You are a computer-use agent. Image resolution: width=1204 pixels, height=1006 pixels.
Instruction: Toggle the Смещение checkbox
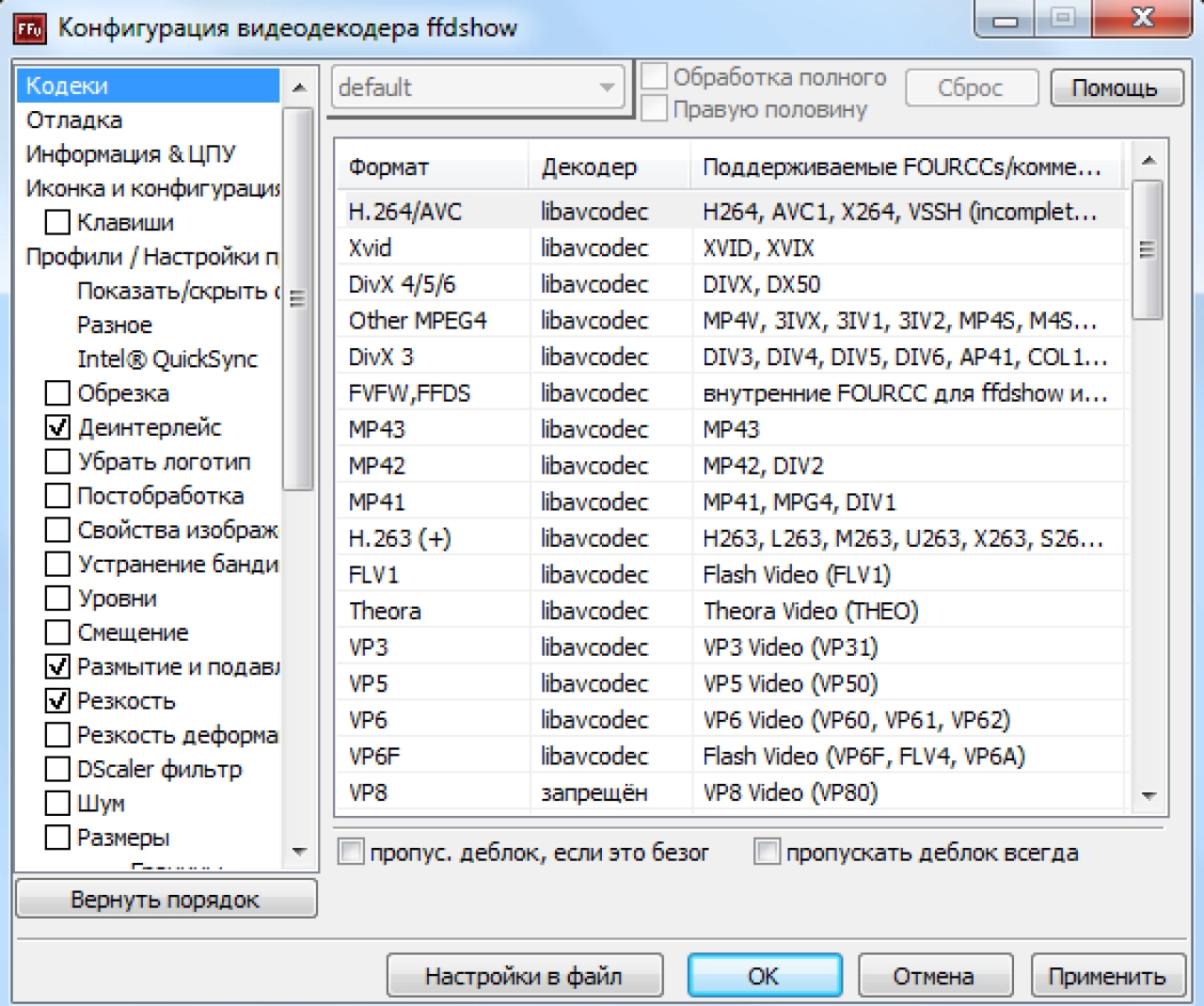57,631
